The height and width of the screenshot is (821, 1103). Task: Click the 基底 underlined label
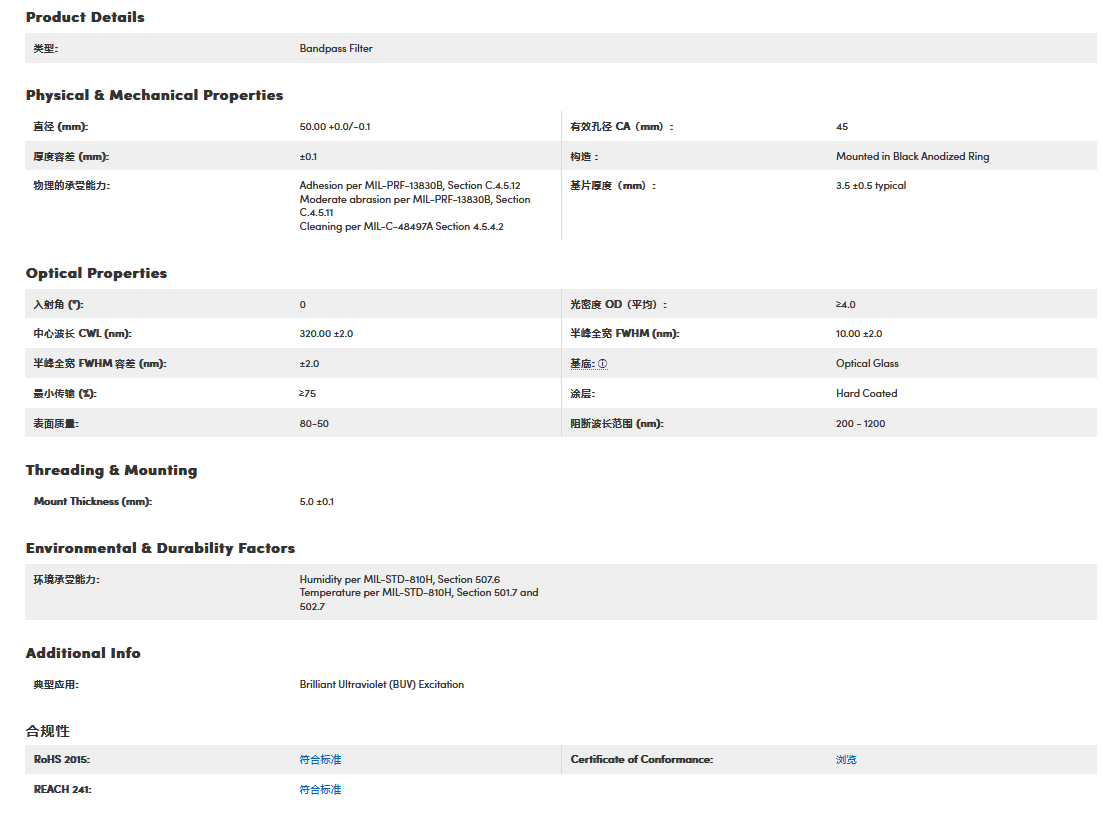pyautogui.click(x=582, y=364)
